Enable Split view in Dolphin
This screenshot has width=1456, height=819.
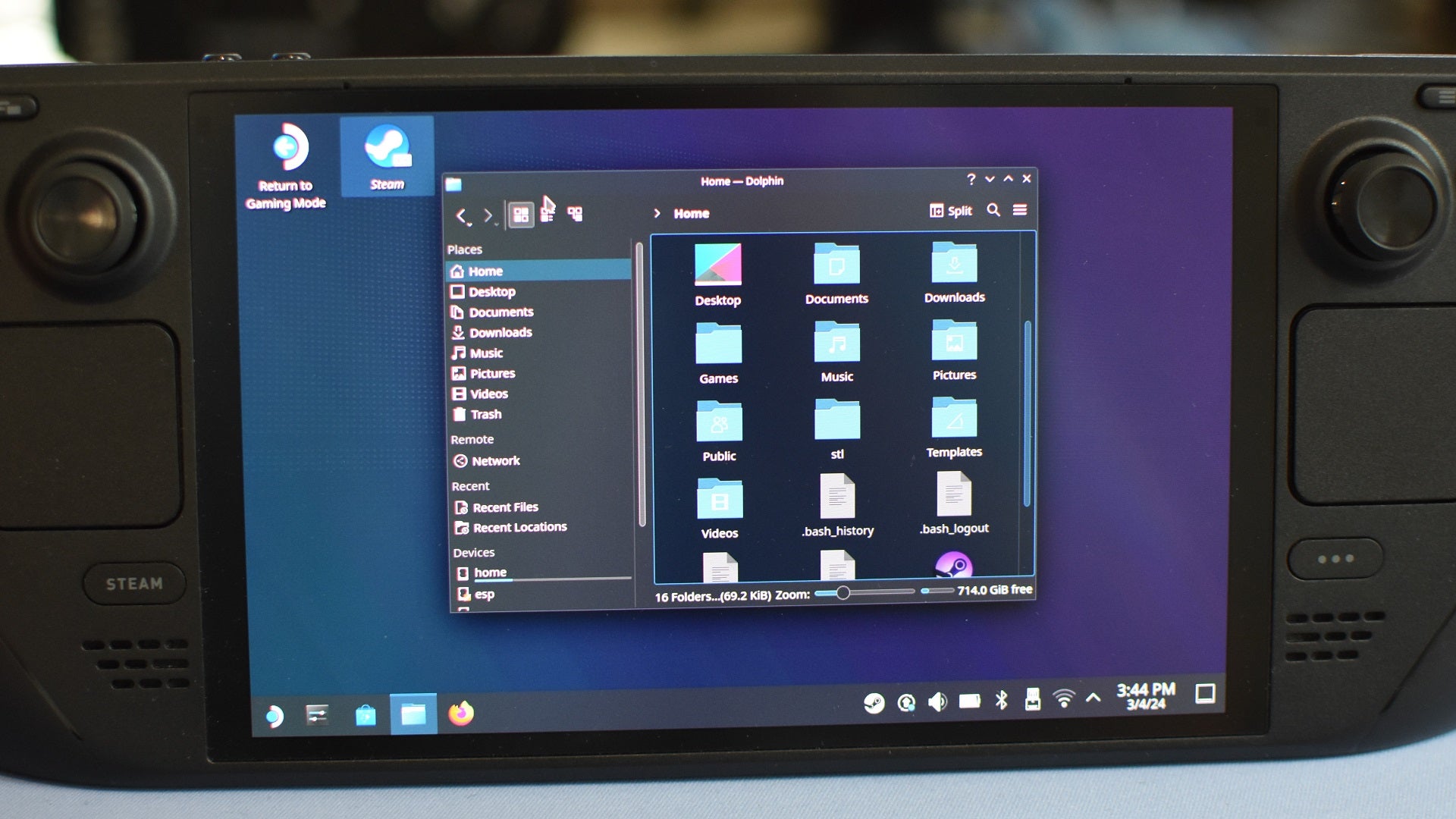click(950, 211)
